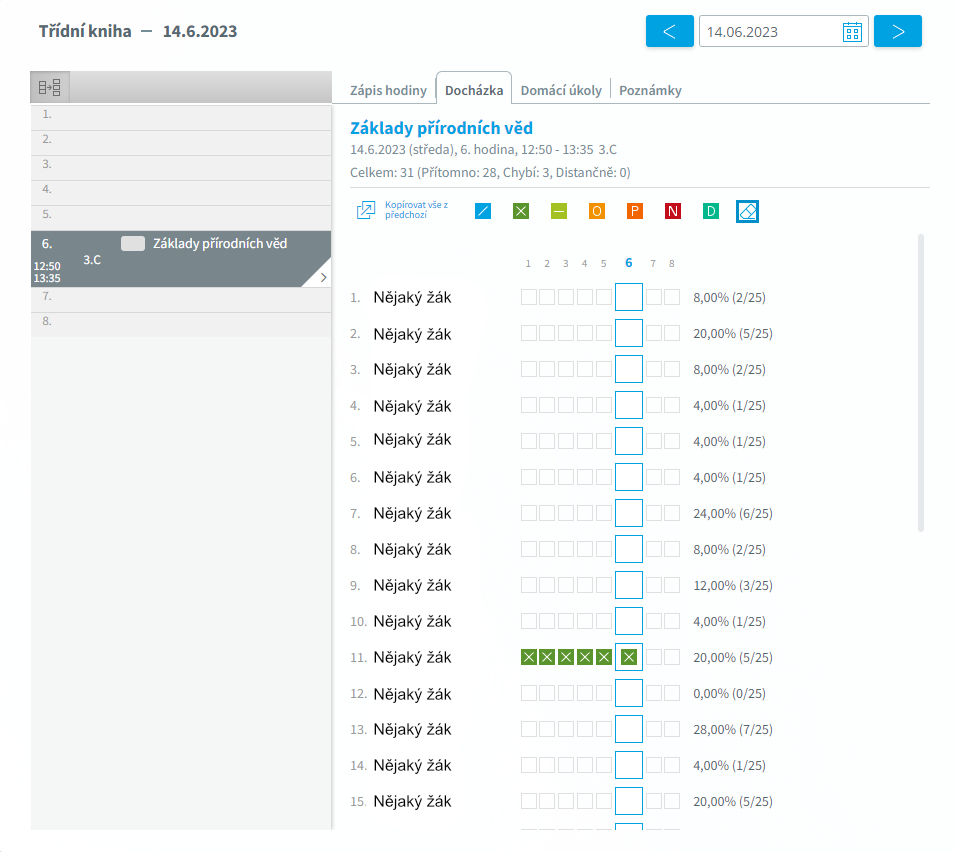Screen dimensions: 957x852
Task: Toggle hour 6 absence mark for student 11
Action: coord(628,657)
